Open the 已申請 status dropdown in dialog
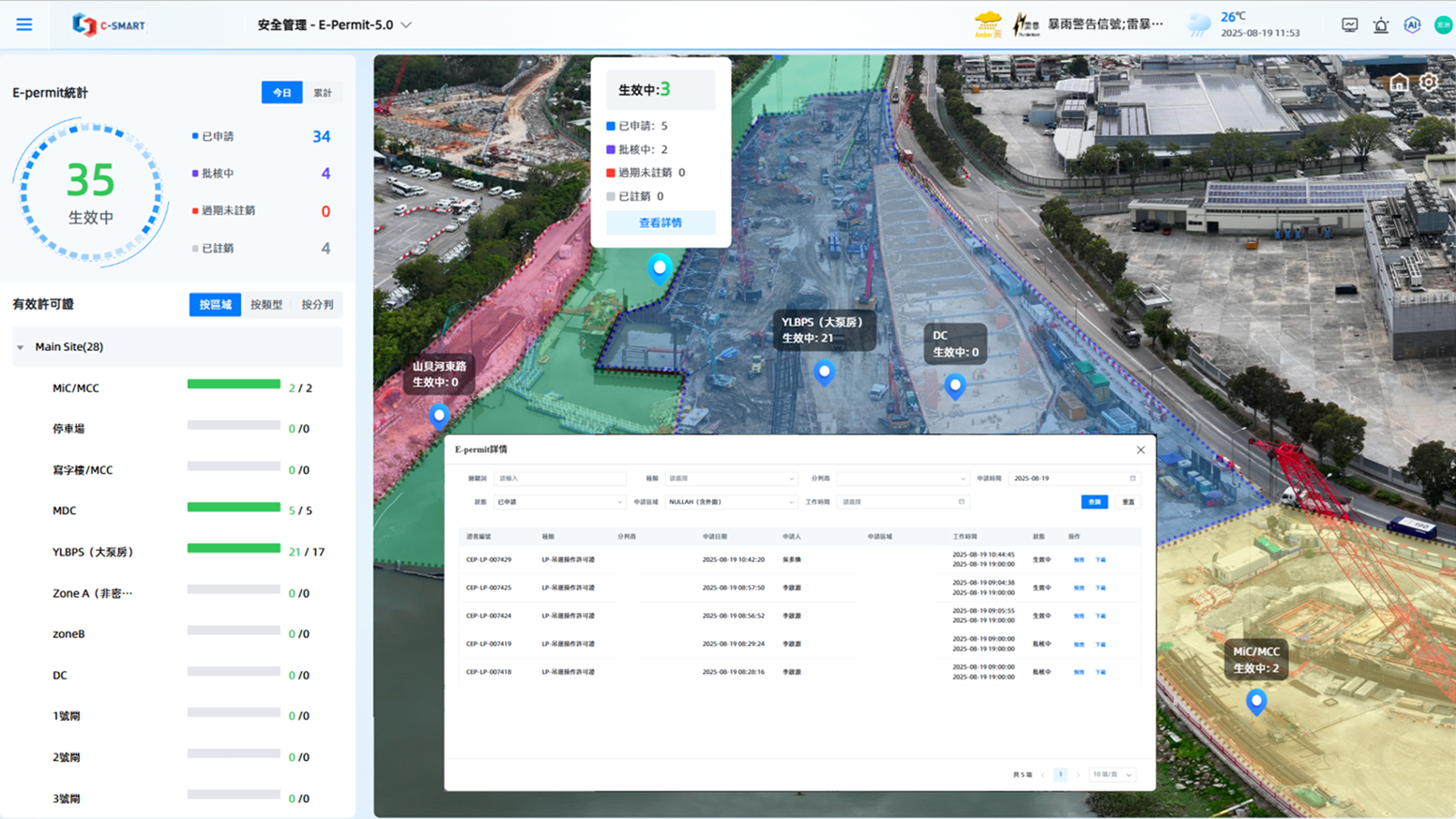Viewport: 1456px width, 819px height. 559,502
